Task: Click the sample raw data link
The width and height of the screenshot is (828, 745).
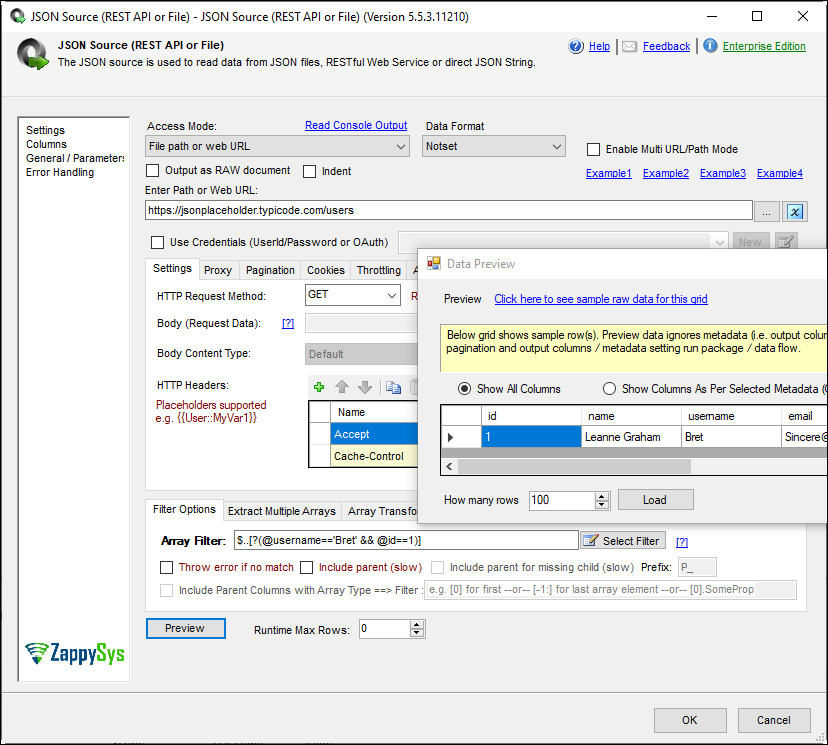Action: (x=600, y=299)
